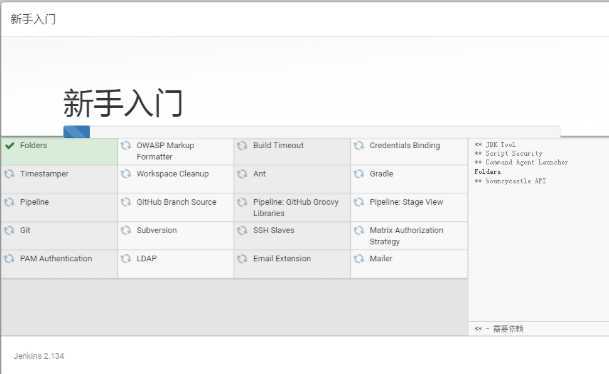The image size is (609, 374).
Task: Click the blue installation progress bar
Action: coord(77,132)
